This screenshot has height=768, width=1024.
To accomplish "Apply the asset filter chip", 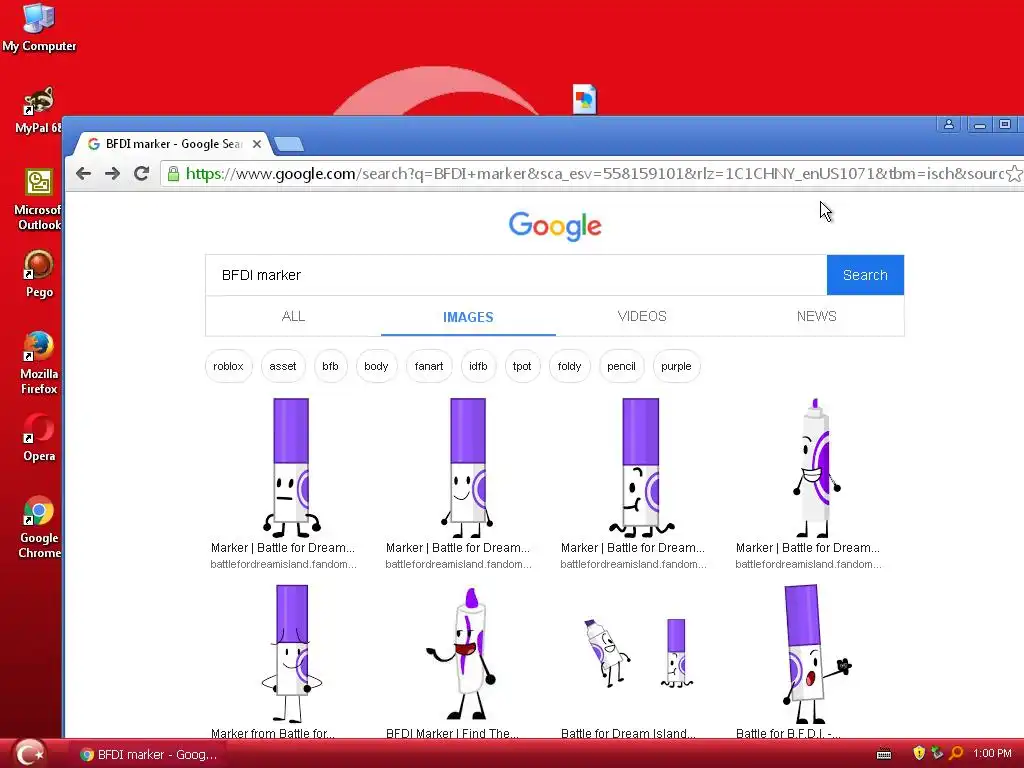I will [283, 366].
